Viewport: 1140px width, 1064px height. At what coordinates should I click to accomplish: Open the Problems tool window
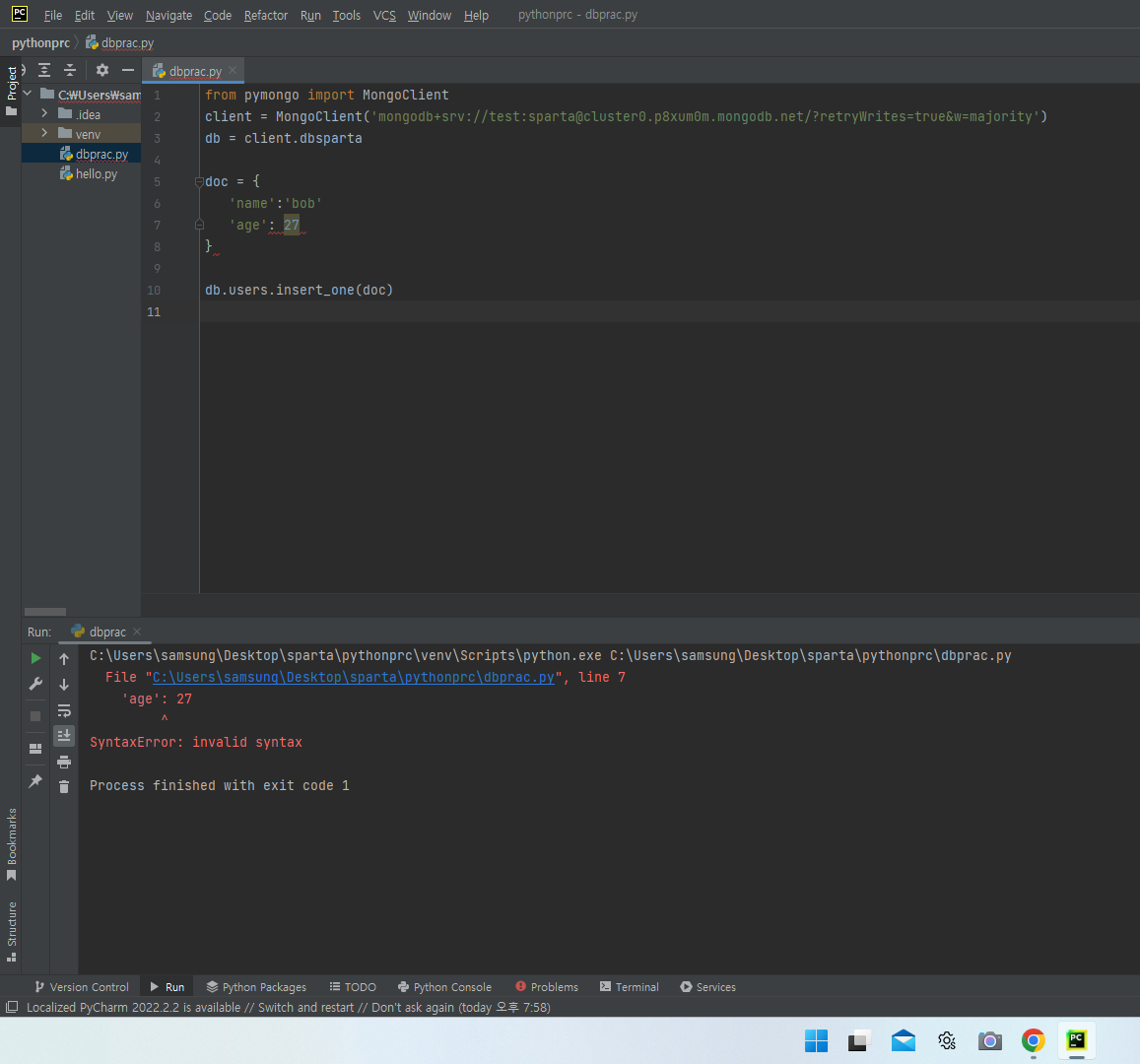[x=547, y=987]
